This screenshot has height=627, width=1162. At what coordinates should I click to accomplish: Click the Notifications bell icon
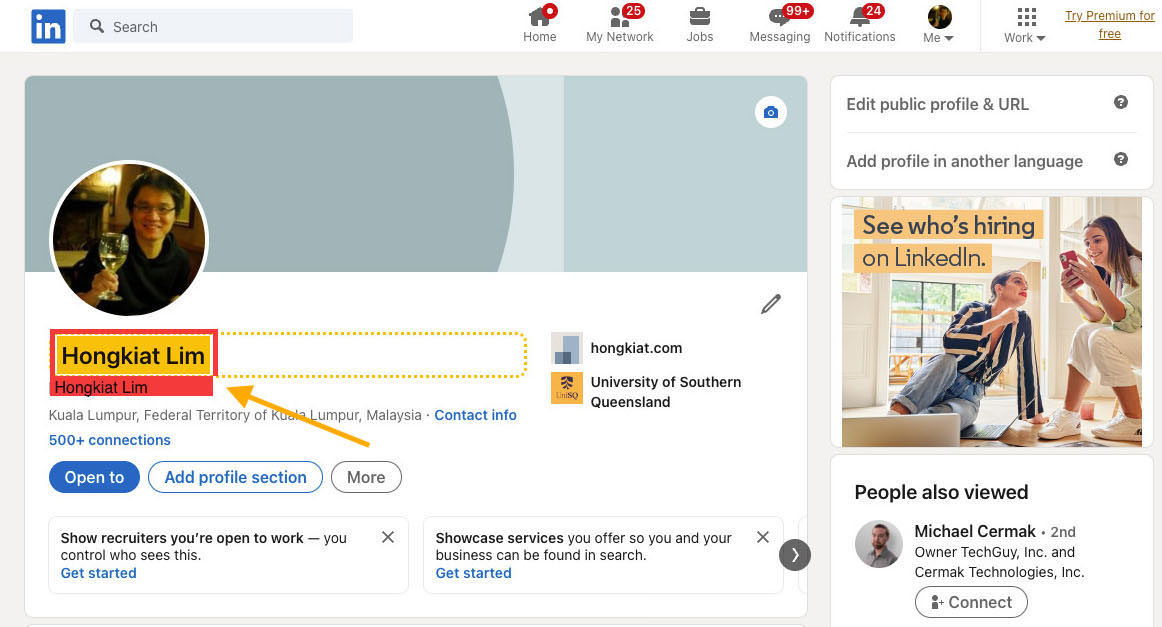coord(860,16)
